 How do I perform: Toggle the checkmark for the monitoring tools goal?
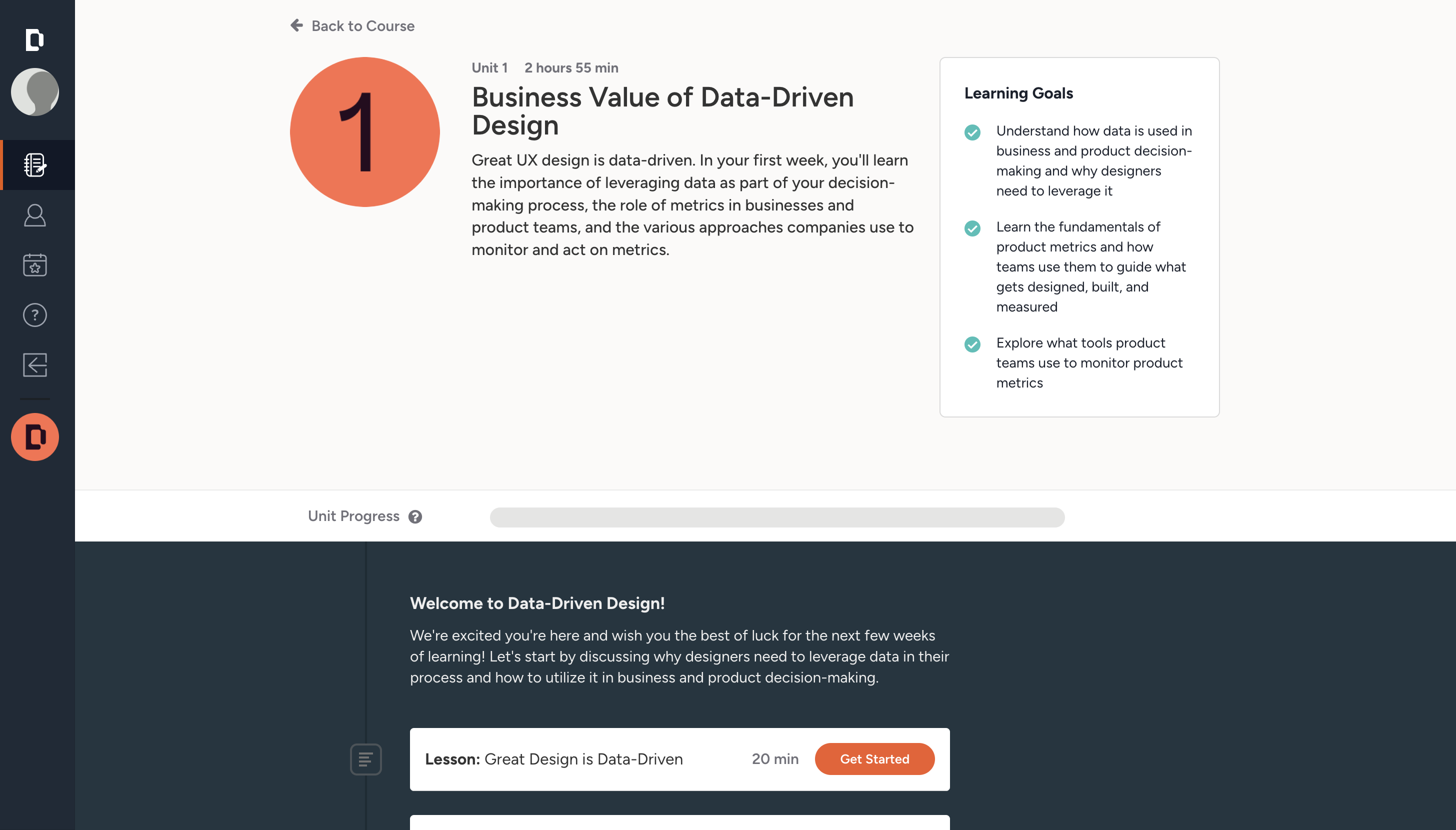[972, 344]
